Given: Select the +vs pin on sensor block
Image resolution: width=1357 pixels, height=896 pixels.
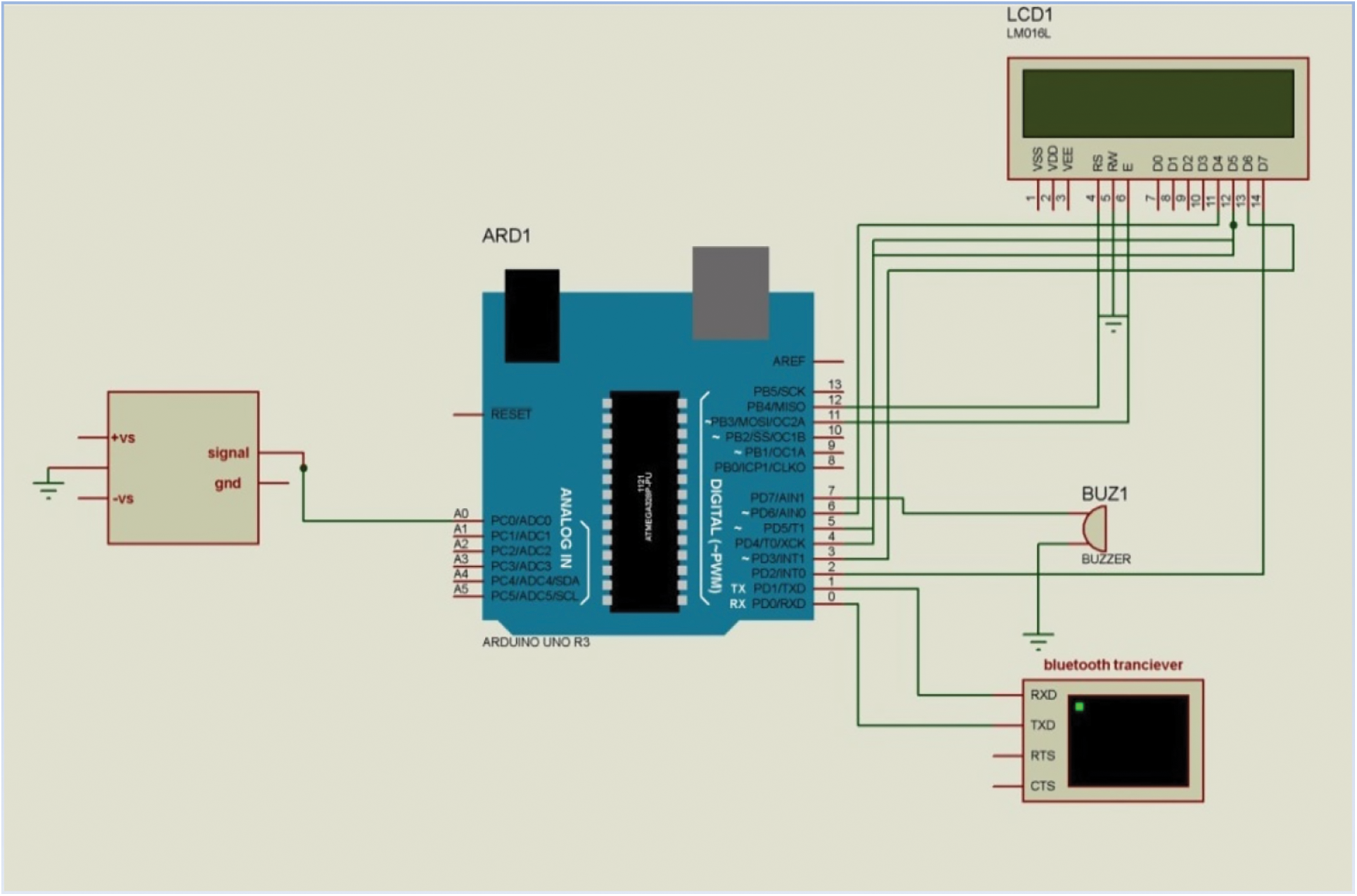Looking at the screenshot, I should [x=123, y=438].
